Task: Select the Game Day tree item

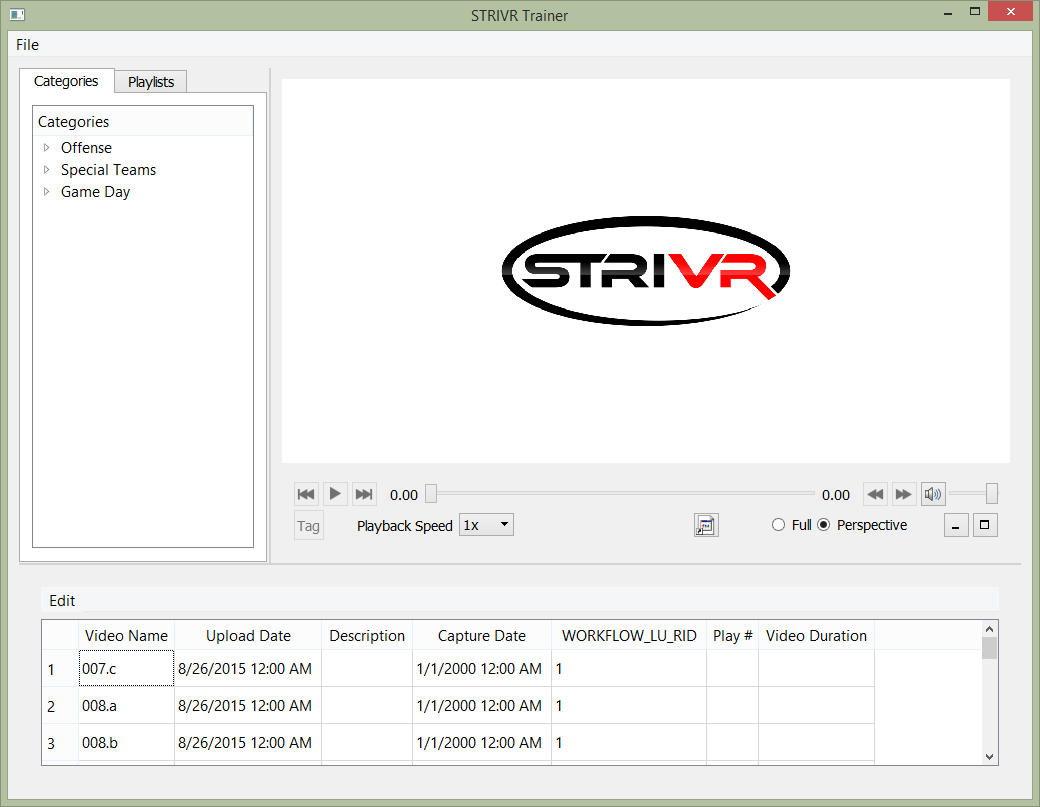Action: tap(96, 192)
